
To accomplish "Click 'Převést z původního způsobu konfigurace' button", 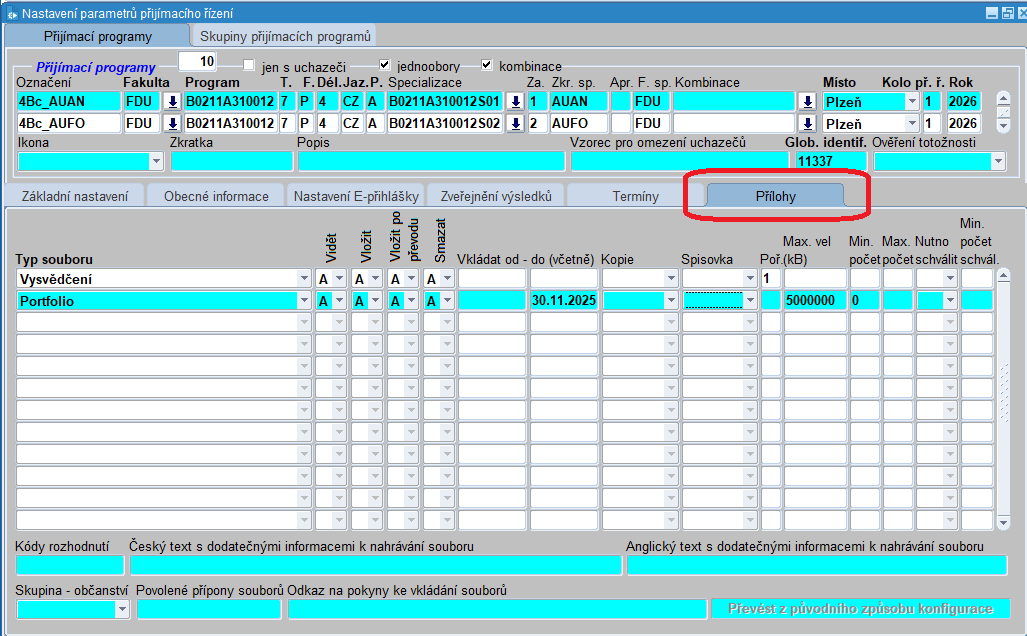I will pyautogui.click(x=860, y=609).
